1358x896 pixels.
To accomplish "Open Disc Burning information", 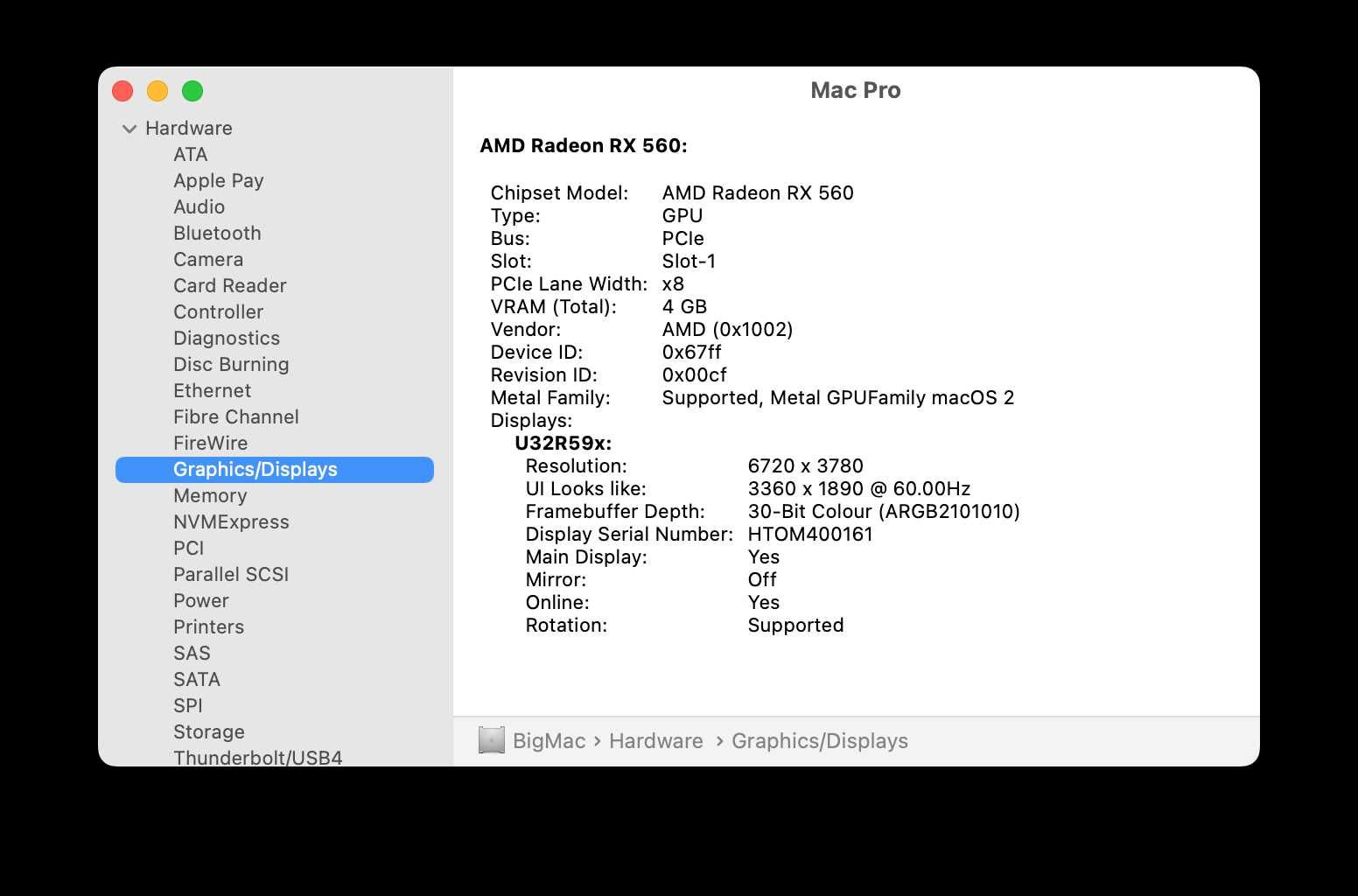I will point(231,364).
